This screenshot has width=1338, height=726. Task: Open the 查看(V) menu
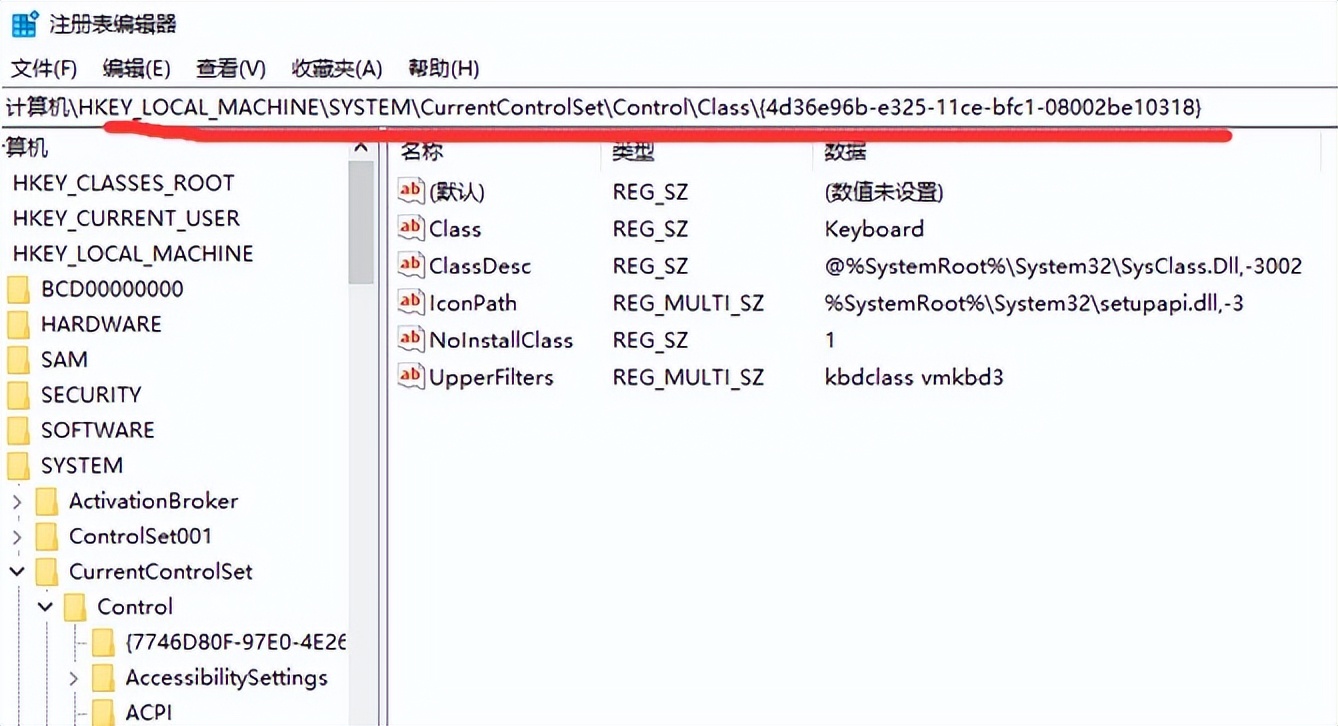point(229,68)
